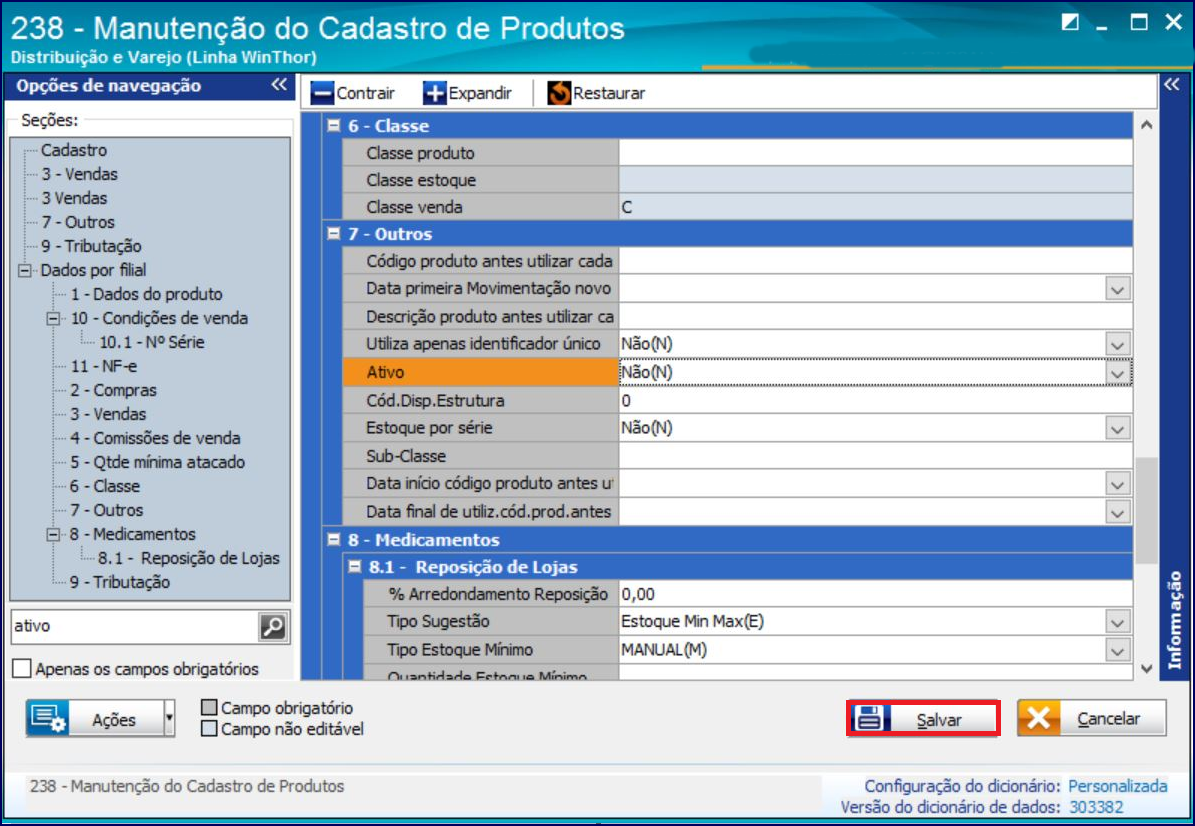Click the window restore-down style icon in title bar
Screen dimensions: 1195x826
tap(1070, 22)
